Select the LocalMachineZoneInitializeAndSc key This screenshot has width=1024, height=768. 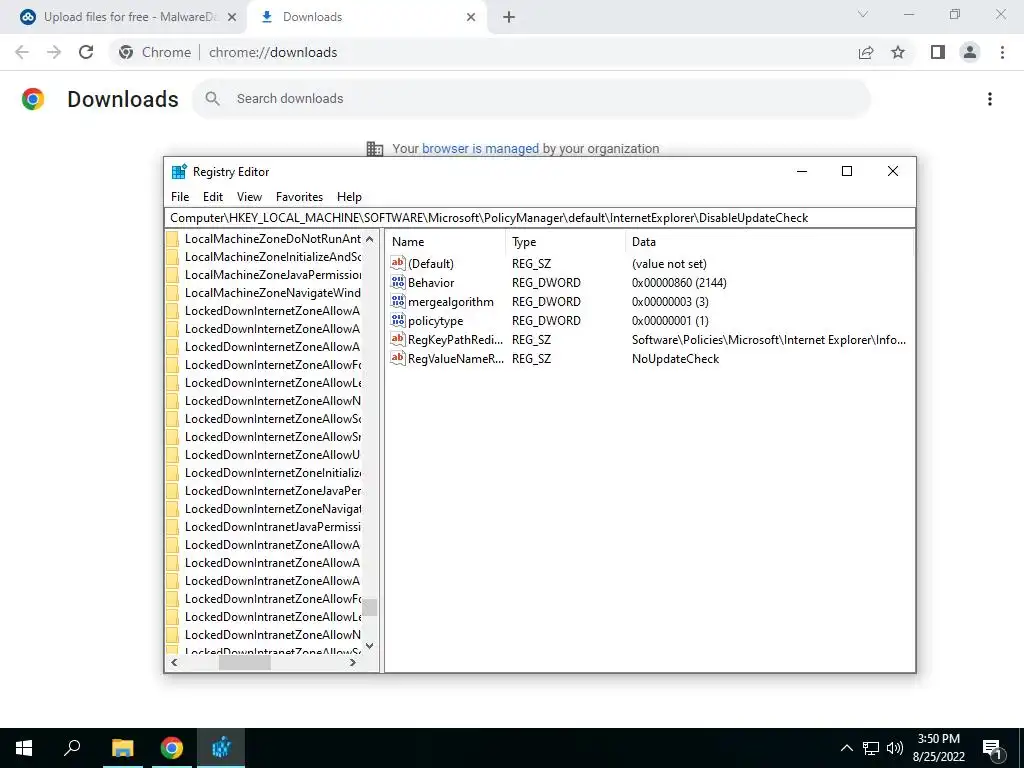pyautogui.click(x=272, y=257)
